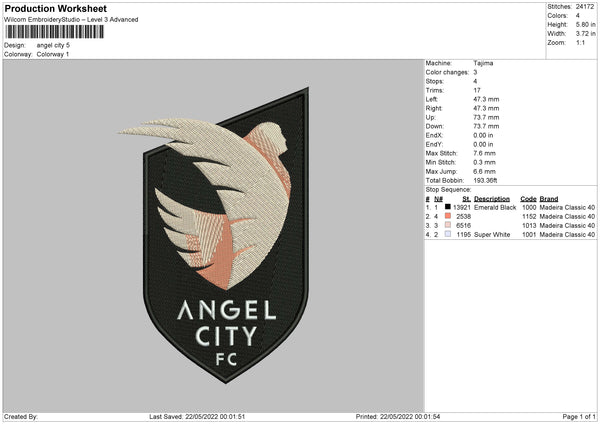Click the stitch count 13921
Image resolution: width=600 pixels, height=424 pixels.
coord(461,207)
